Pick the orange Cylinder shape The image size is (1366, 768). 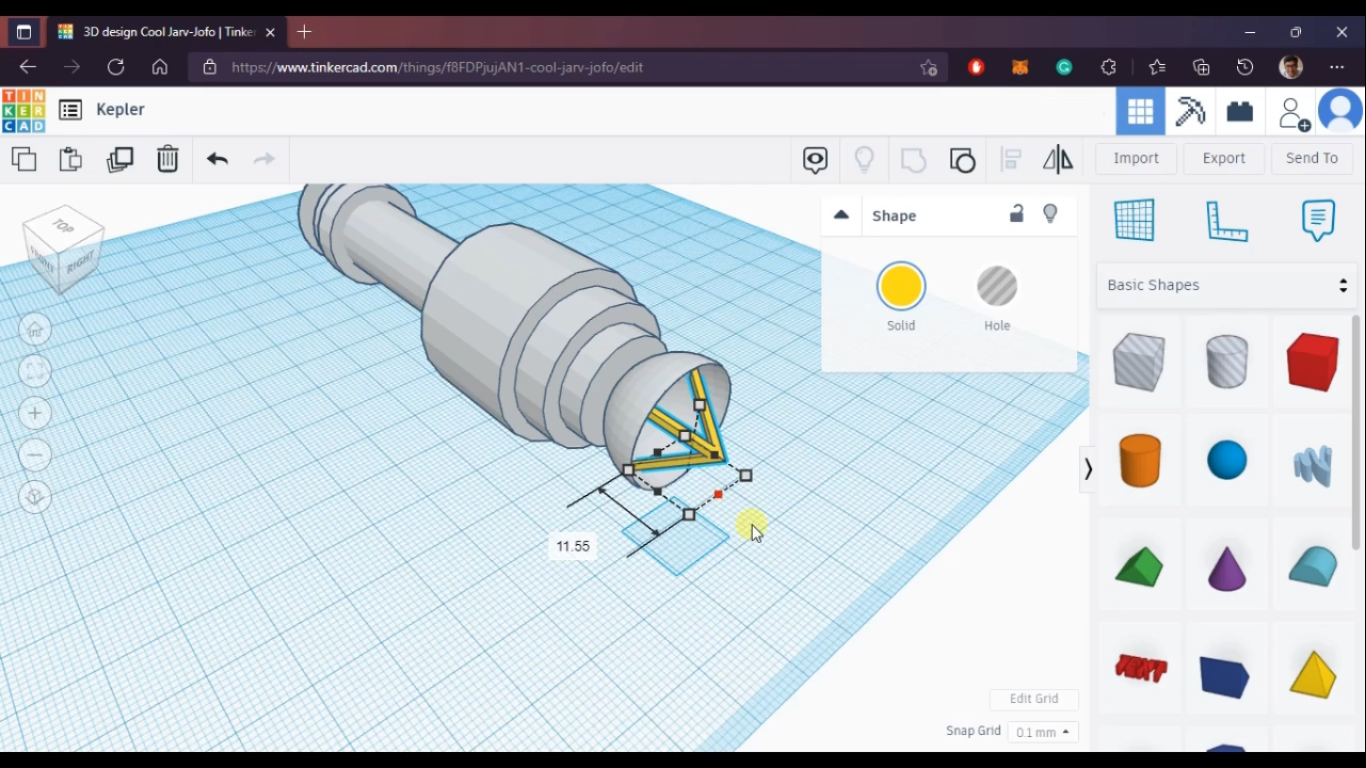tap(1139, 461)
